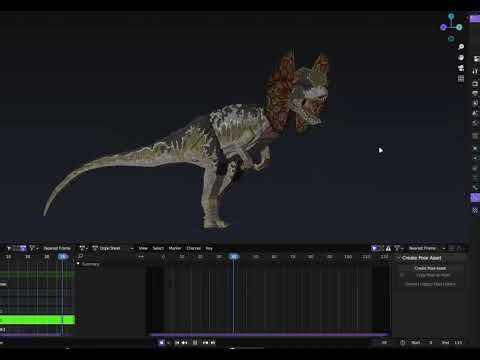Jump to the start frame
The width and height of the screenshot is (480, 360).
(x=177, y=342)
